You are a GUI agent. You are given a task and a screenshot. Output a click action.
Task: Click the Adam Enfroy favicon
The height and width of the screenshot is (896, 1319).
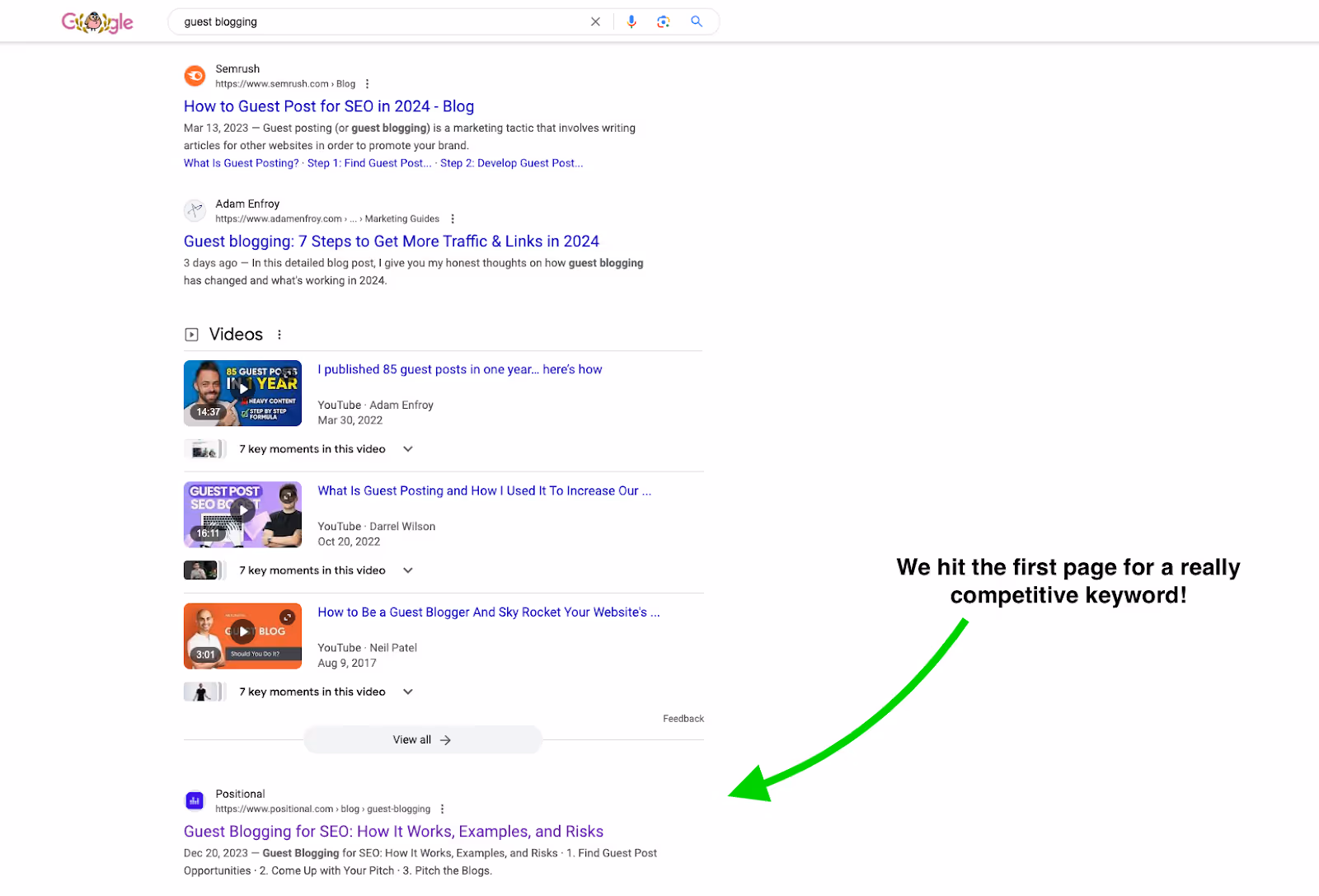click(x=195, y=211)
